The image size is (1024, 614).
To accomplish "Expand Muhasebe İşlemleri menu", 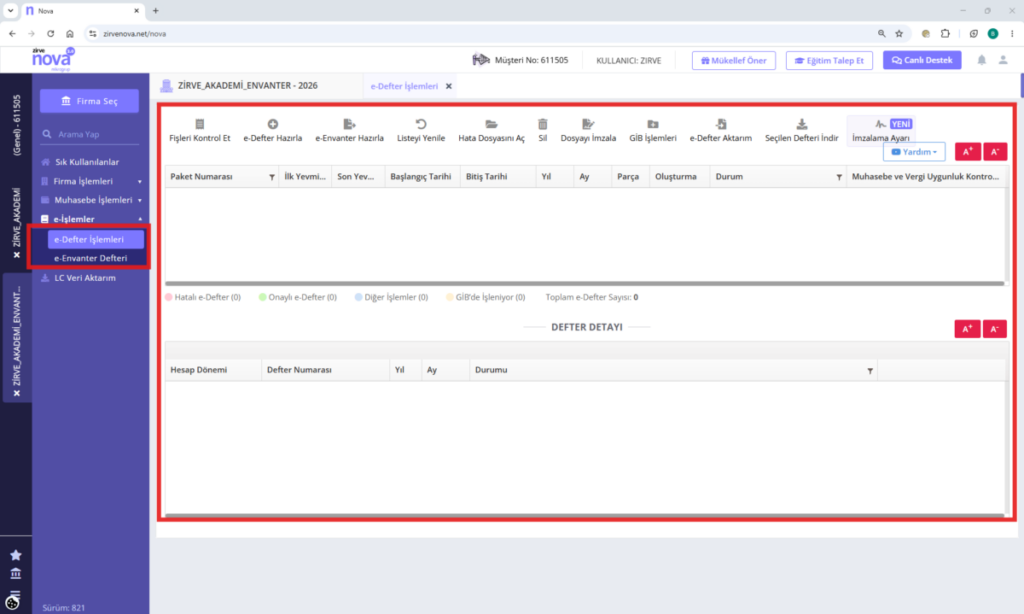I will 91,200.
